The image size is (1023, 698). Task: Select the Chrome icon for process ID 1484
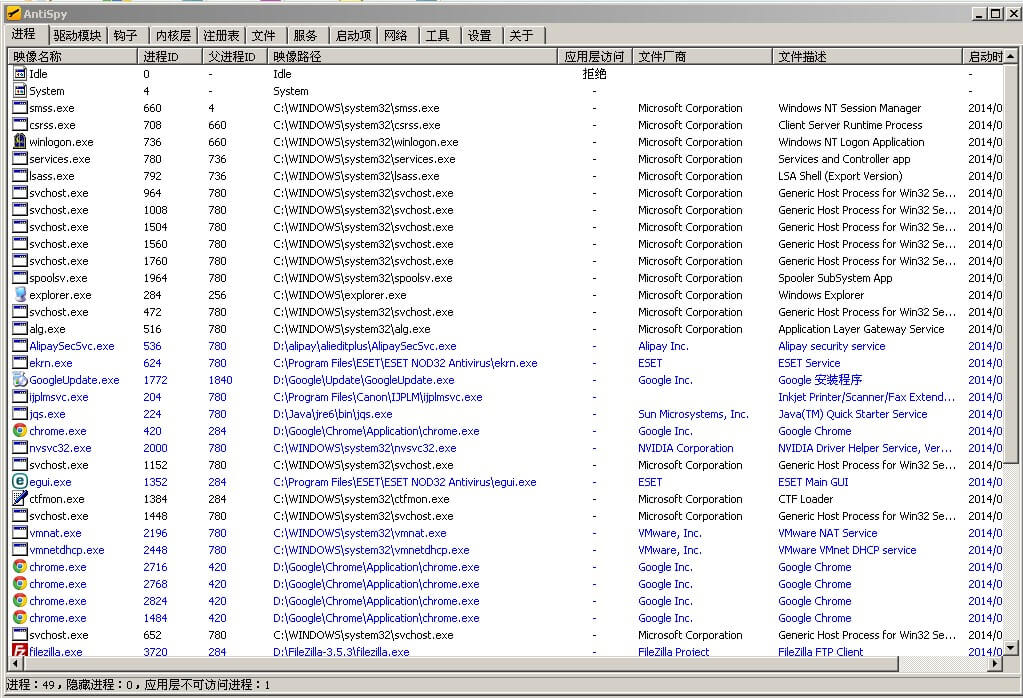pyautogui.click(x=20, y=617)
